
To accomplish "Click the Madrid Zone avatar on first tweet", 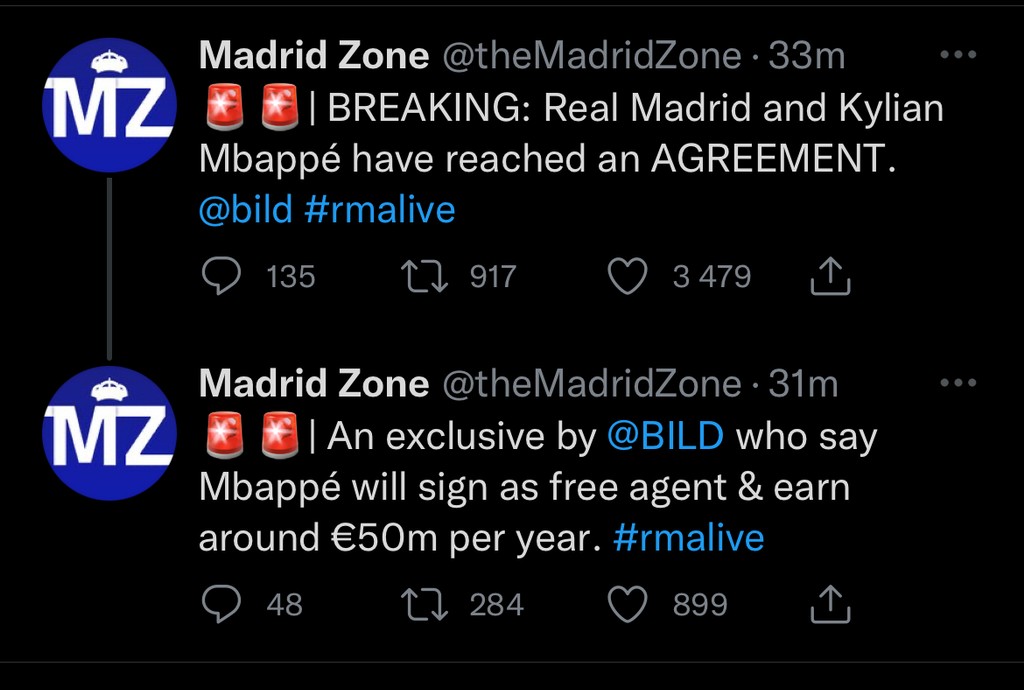I will [x=109, y=105].
